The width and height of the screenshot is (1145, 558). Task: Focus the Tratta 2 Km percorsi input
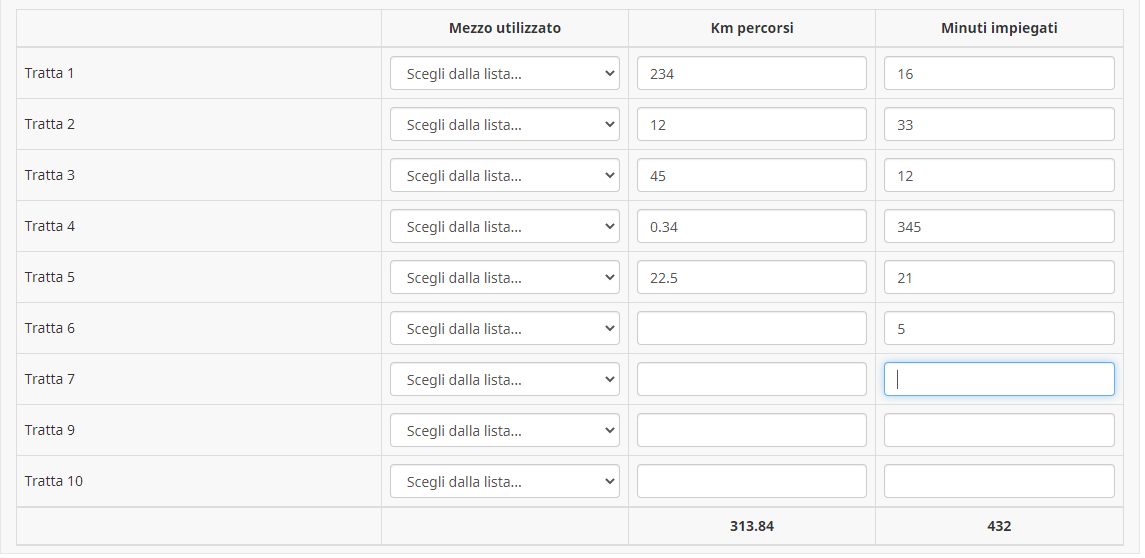tap(751, 124)
